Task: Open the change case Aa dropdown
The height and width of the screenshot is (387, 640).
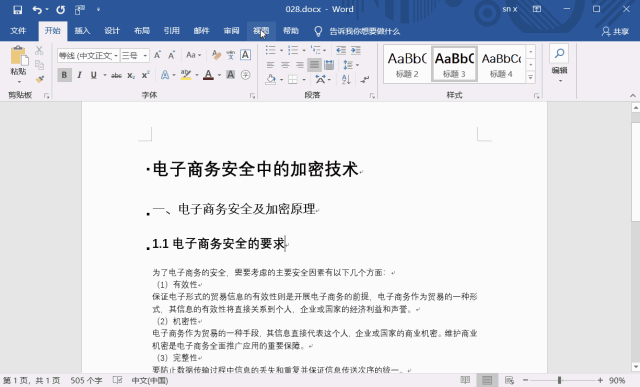Action: (x=193, y=55)
